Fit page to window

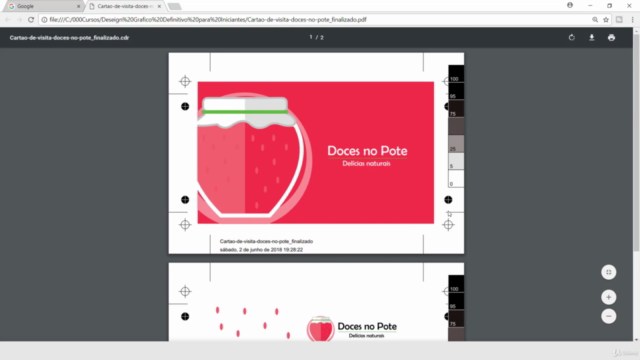click(609, 272)
